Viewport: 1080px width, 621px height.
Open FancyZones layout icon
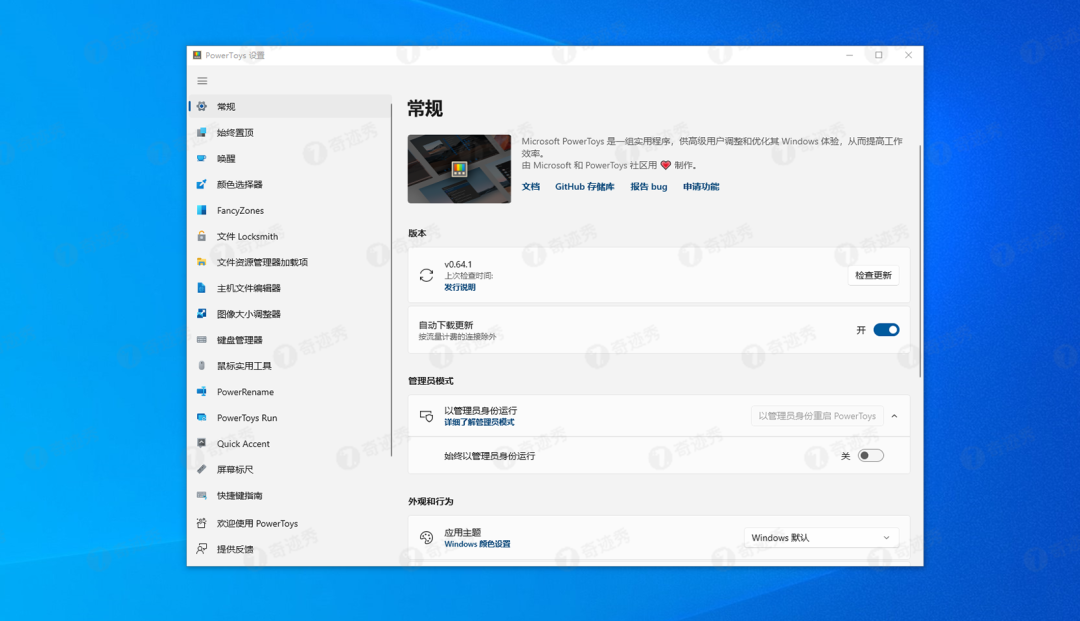pyautogui.click(x=201, y=210)
